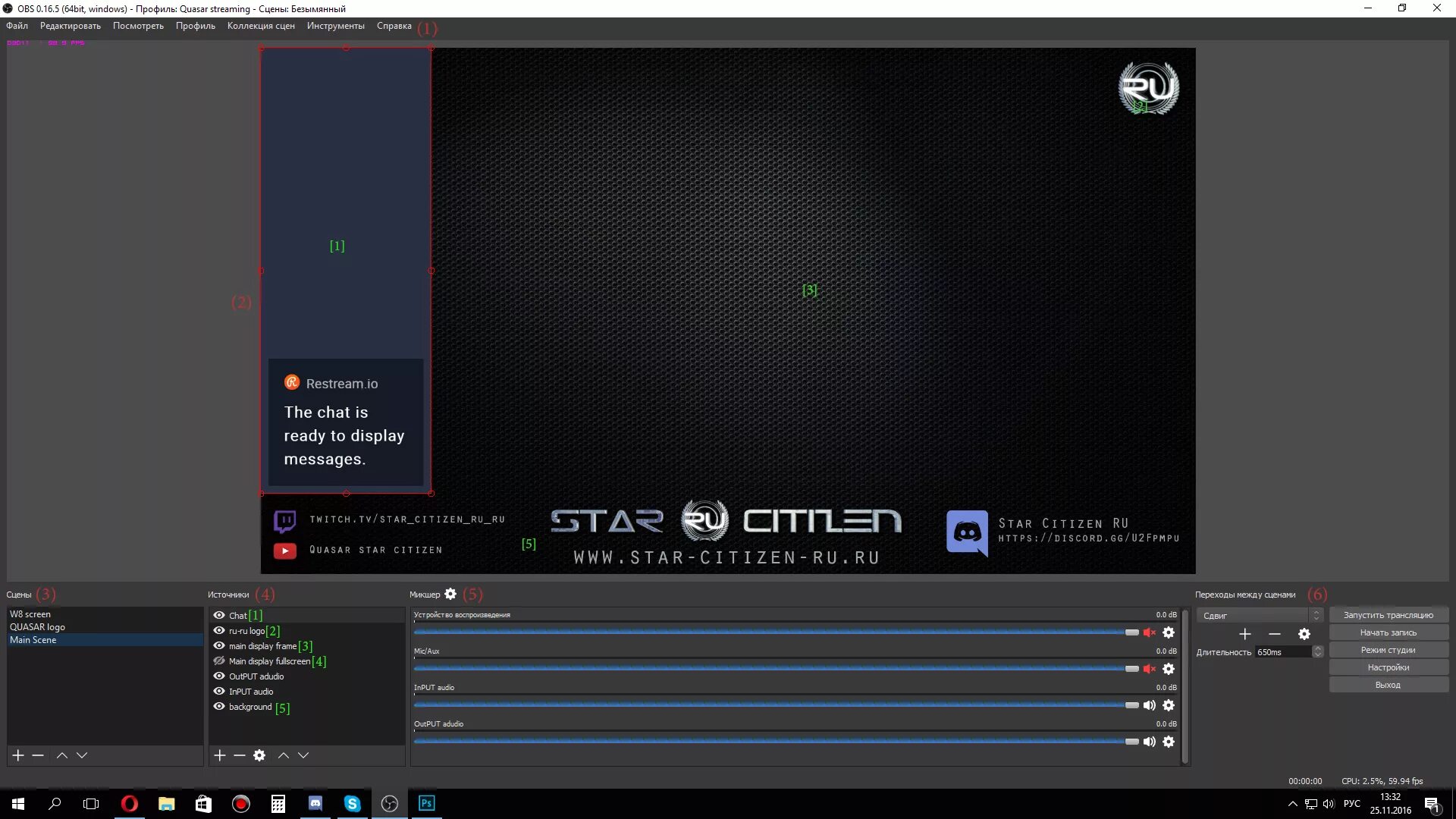
Task: Click the InPUT audio settings icon
Action: click(1168, 705)
